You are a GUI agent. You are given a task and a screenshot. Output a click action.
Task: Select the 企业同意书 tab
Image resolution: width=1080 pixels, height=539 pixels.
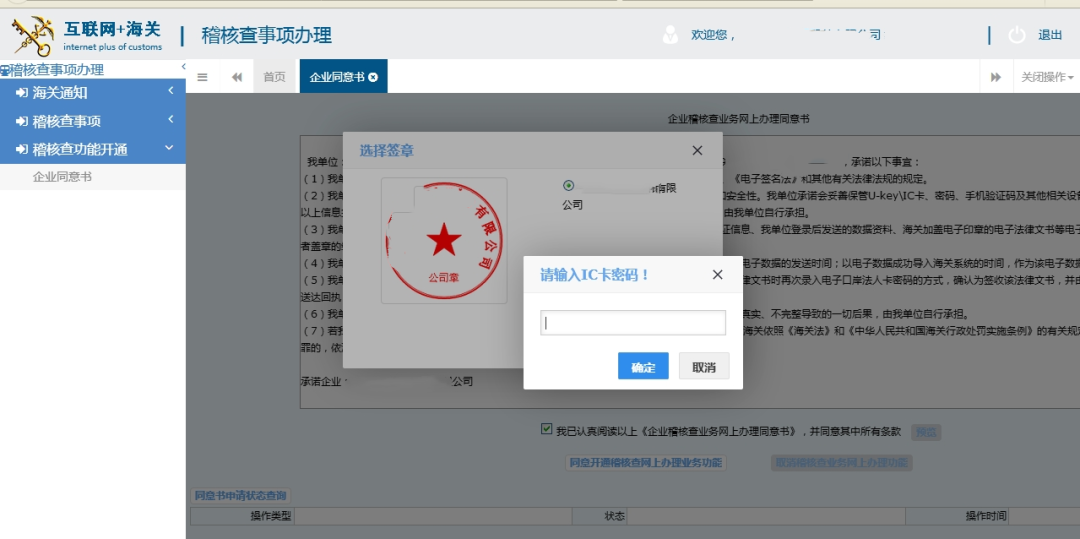[336, 77]
